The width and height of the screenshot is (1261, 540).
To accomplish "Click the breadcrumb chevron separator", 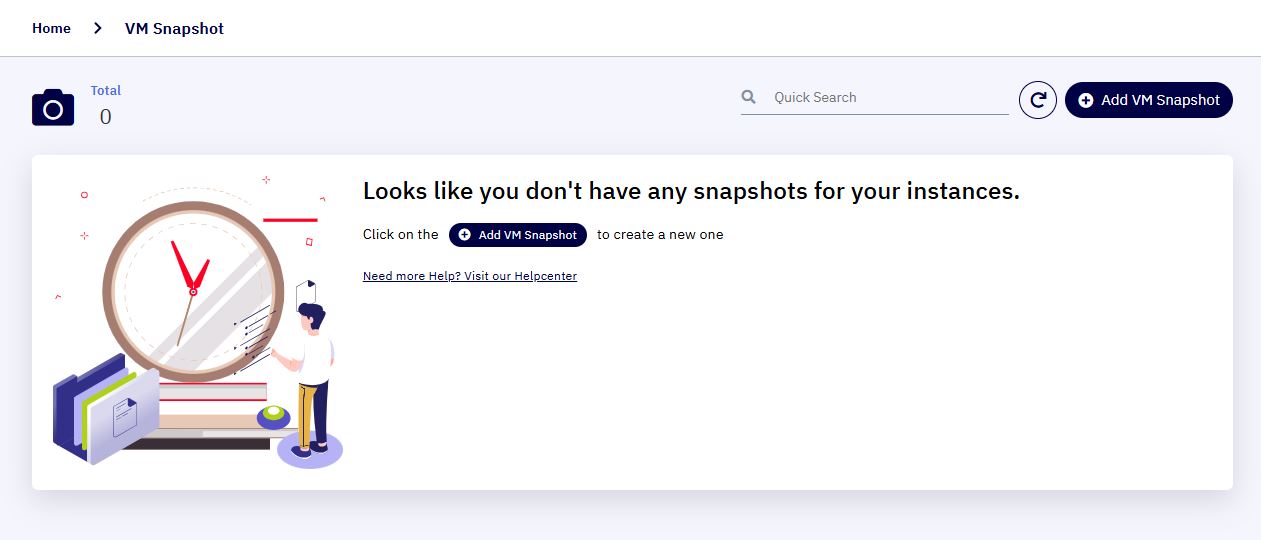I will (98, 28).
